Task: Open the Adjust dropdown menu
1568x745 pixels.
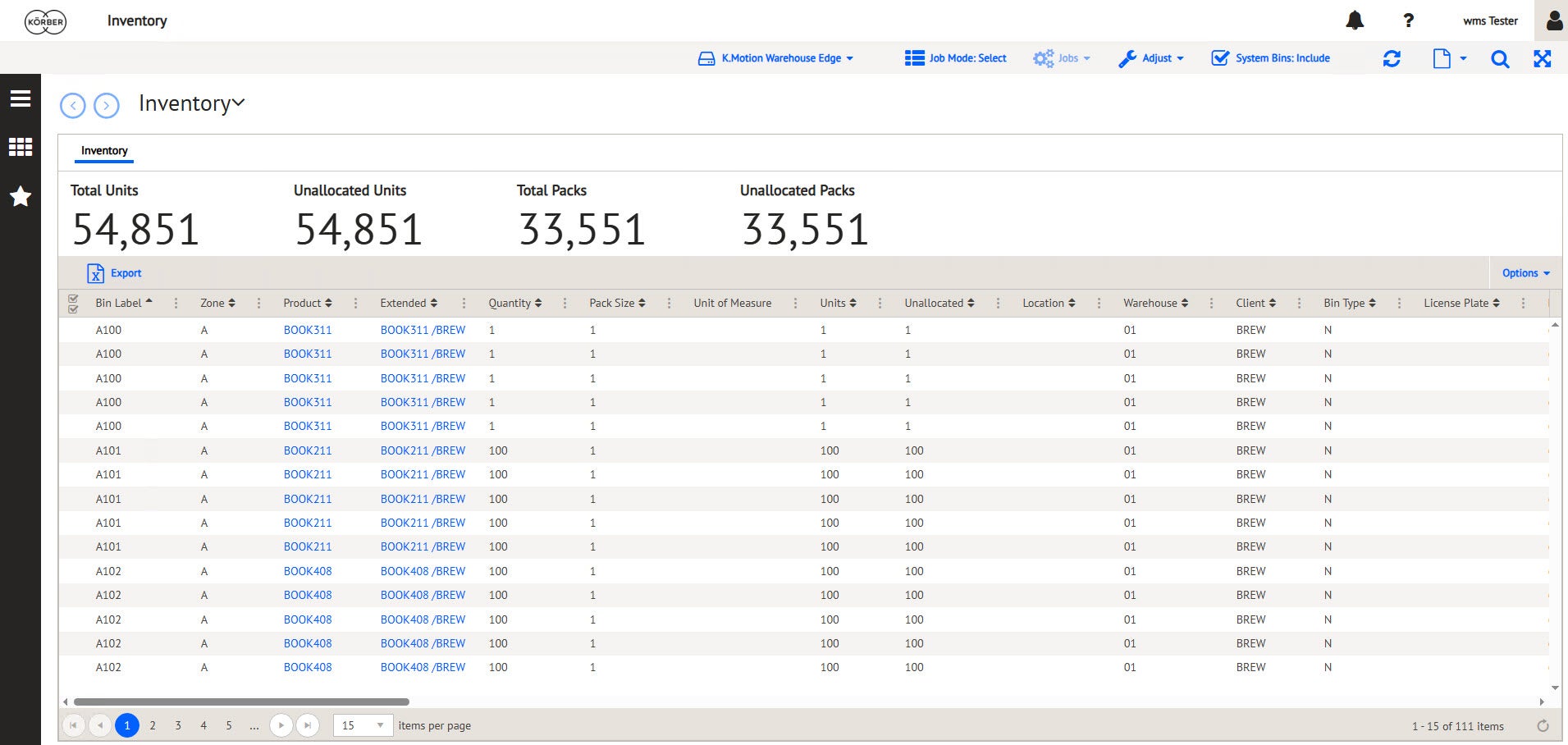Action: pos(1151,58)
